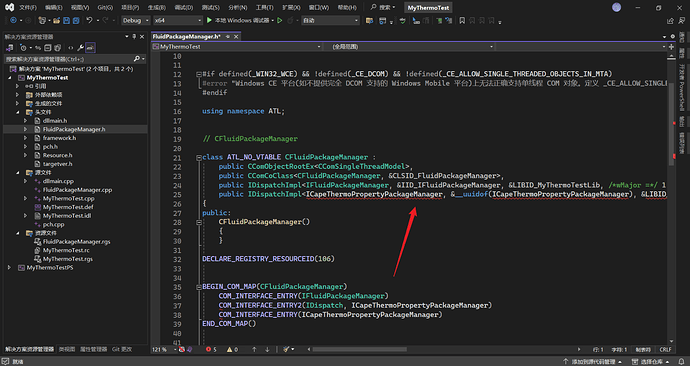
Task: Open the Debug configuration dropdown
Action: pyautogui.click(x=136, y=20)
